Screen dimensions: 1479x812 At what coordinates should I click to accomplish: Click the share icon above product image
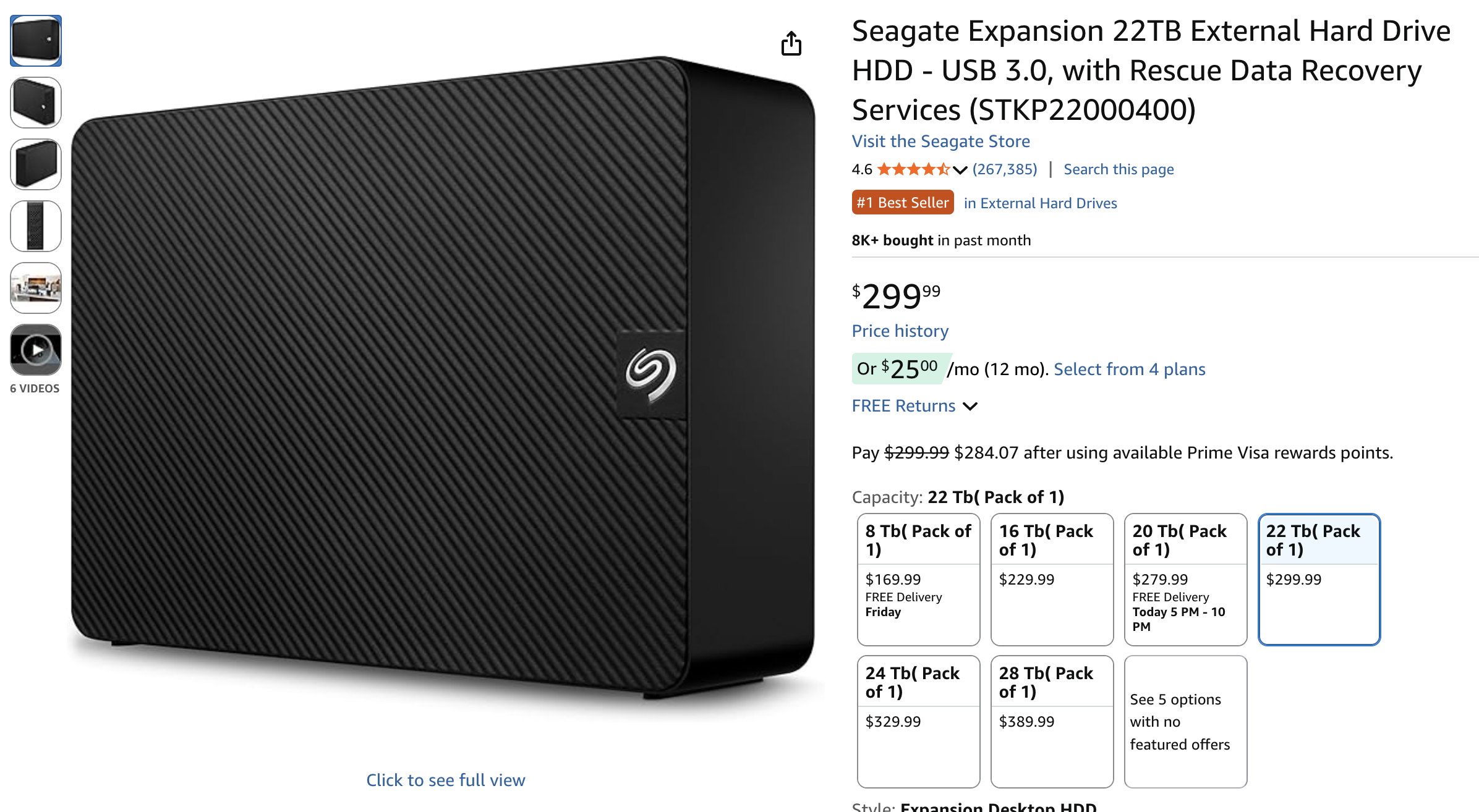[791, 43]
